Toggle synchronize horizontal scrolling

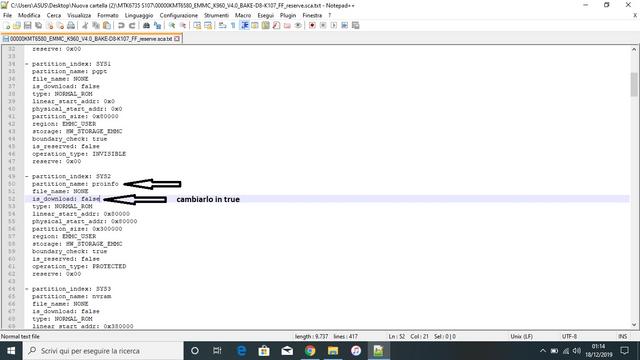pyautogui.click(x=208, y=25)
